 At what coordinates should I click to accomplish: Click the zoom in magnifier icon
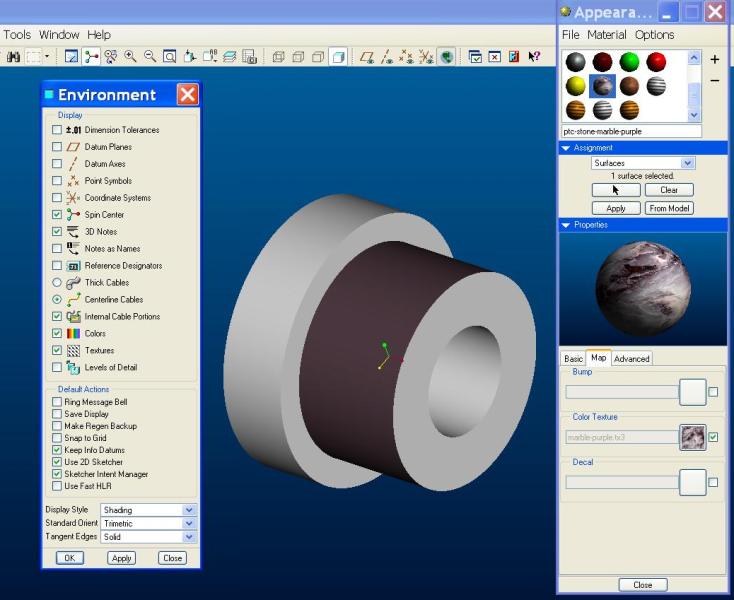(130, 57)
